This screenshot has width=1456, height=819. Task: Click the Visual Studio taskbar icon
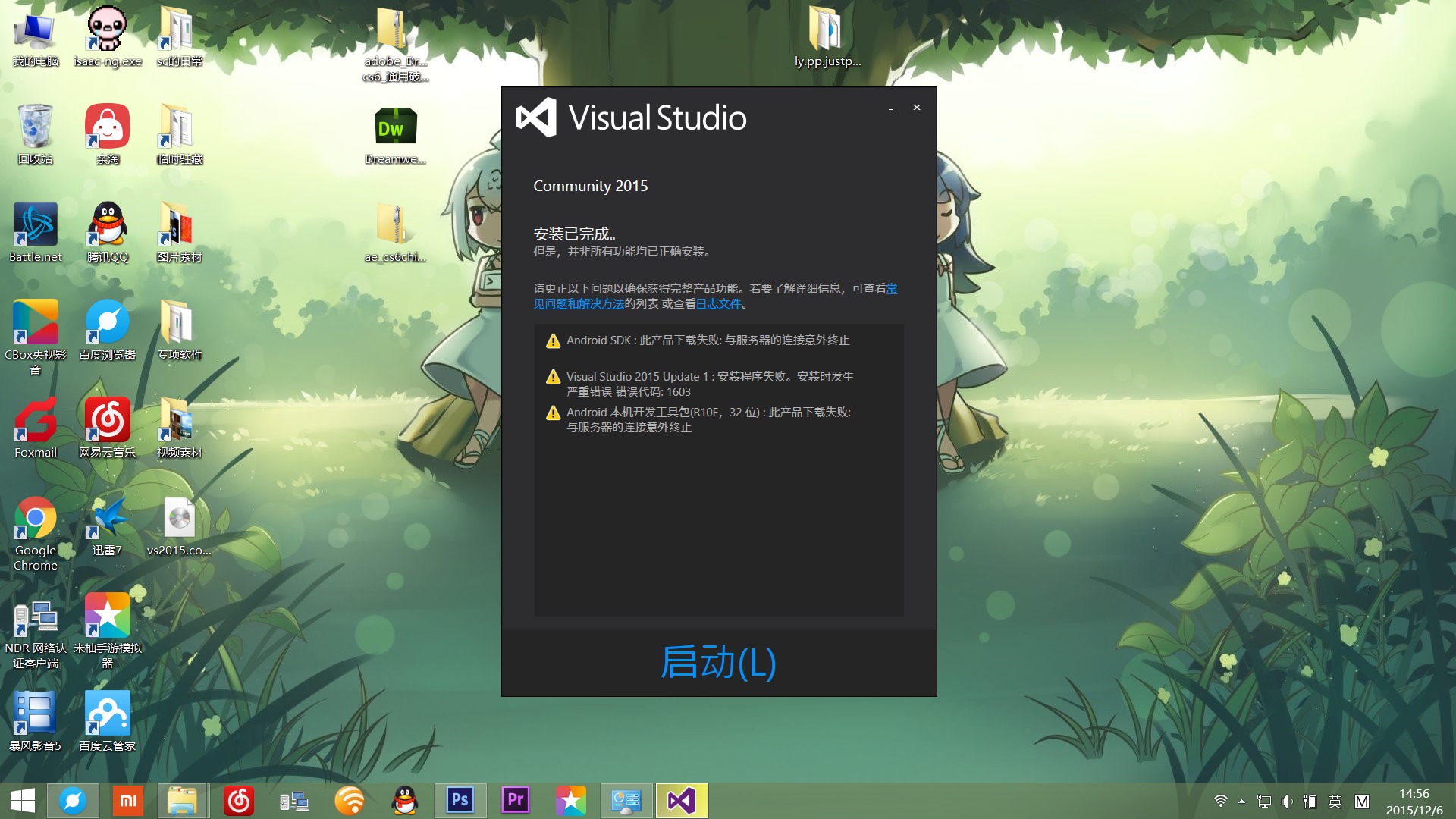tap(681, 801)
